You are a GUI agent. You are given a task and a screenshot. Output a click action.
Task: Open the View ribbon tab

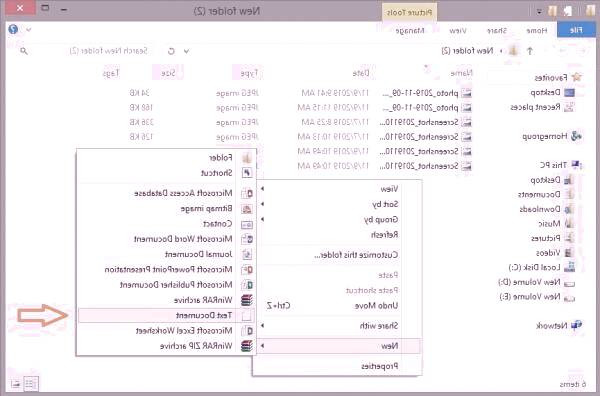pos(458,30)
